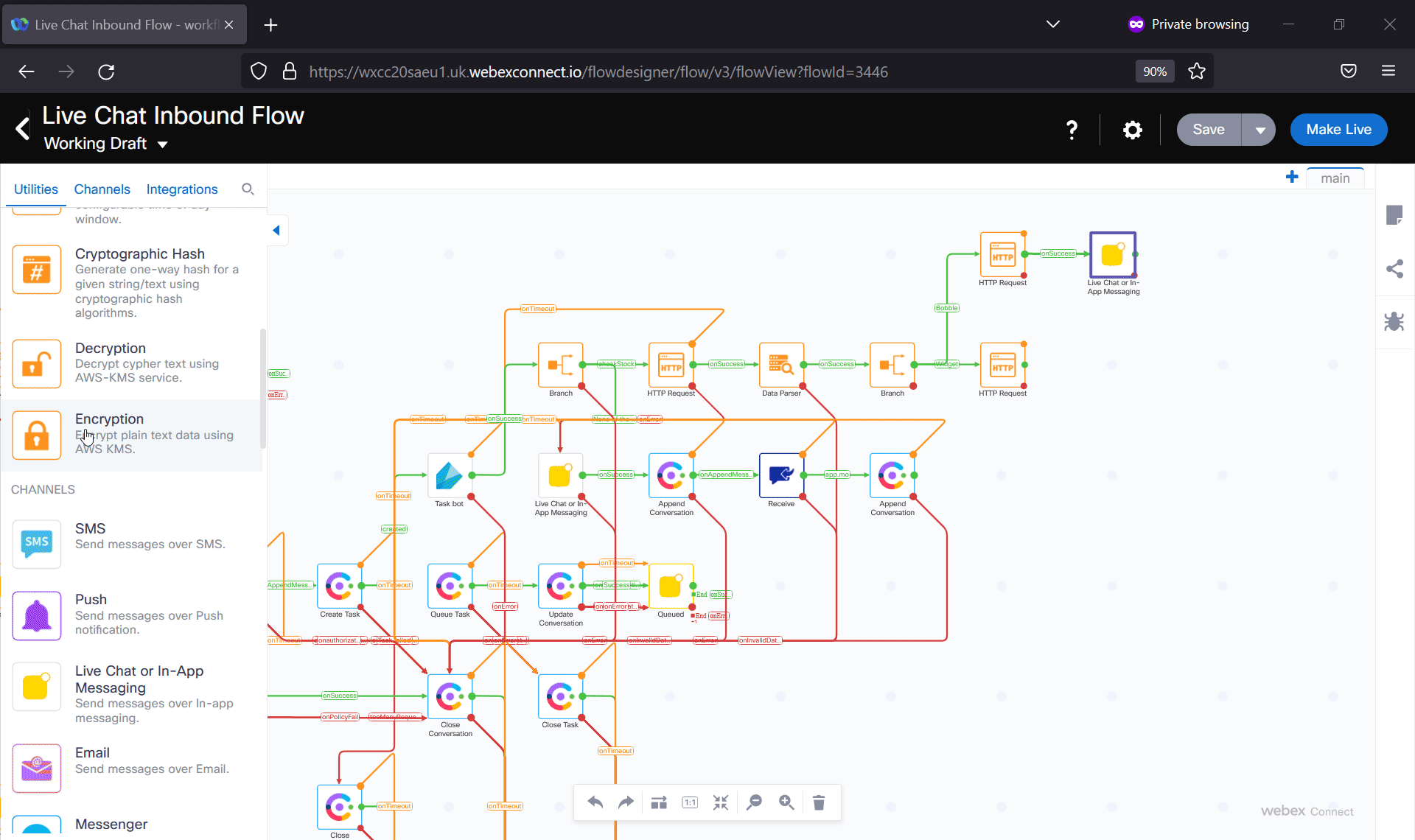Image resolution: width=1415 pixels, height=840 pixels.
Task: Open the debug bug icon
Action: click(x=1394, y=321)
